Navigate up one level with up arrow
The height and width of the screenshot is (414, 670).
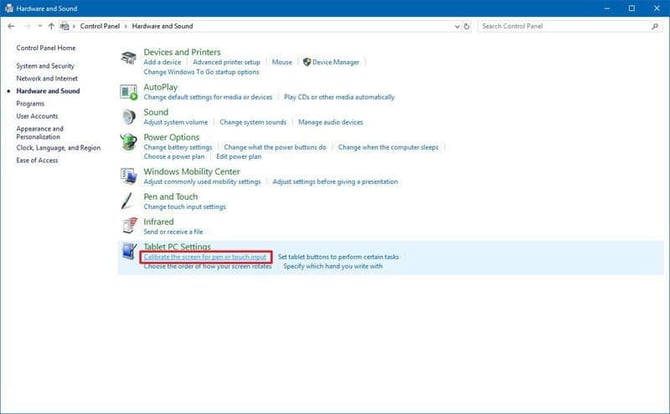[x=51, y=26]
